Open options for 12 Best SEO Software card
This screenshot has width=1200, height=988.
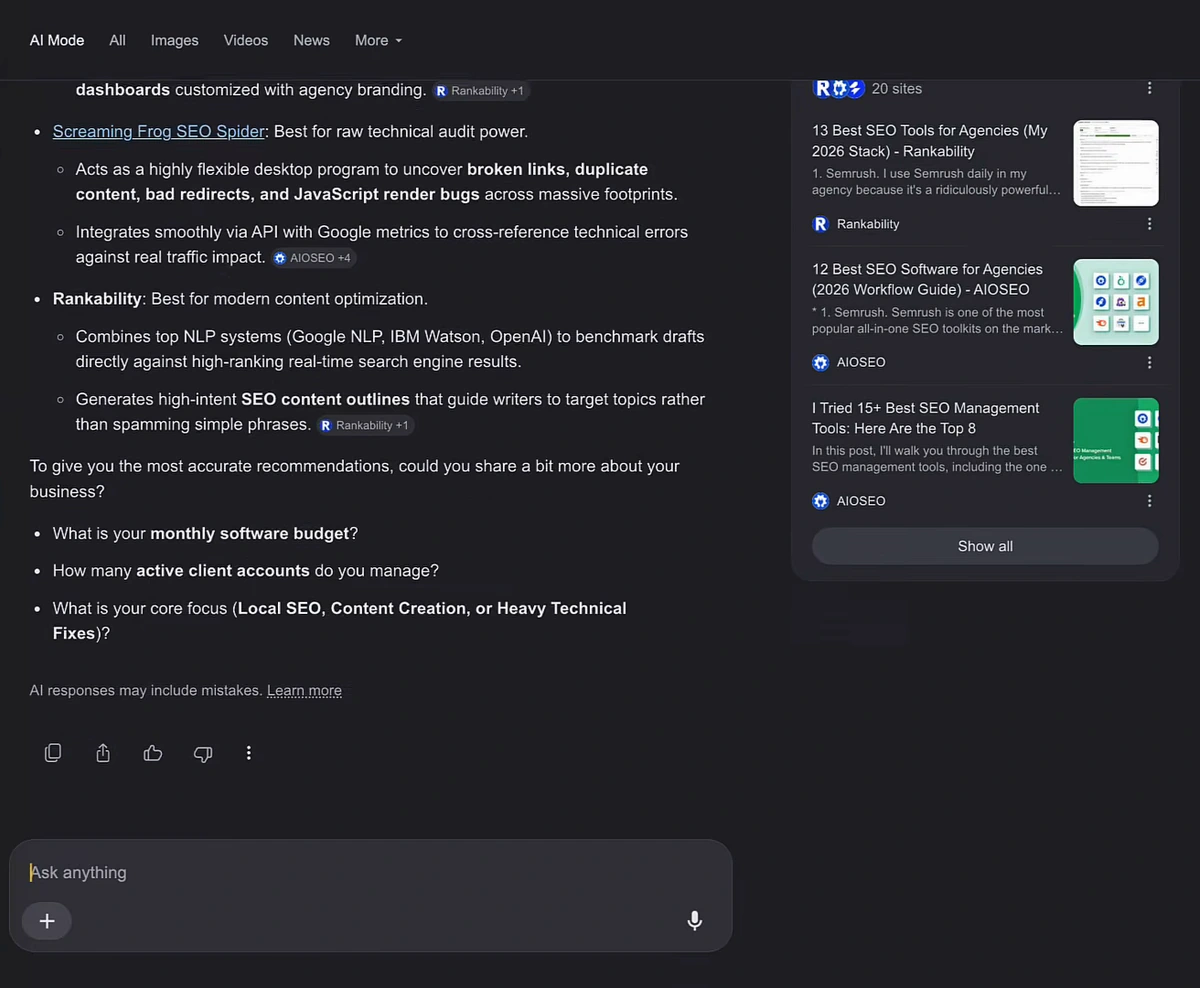coord(1149,362)
